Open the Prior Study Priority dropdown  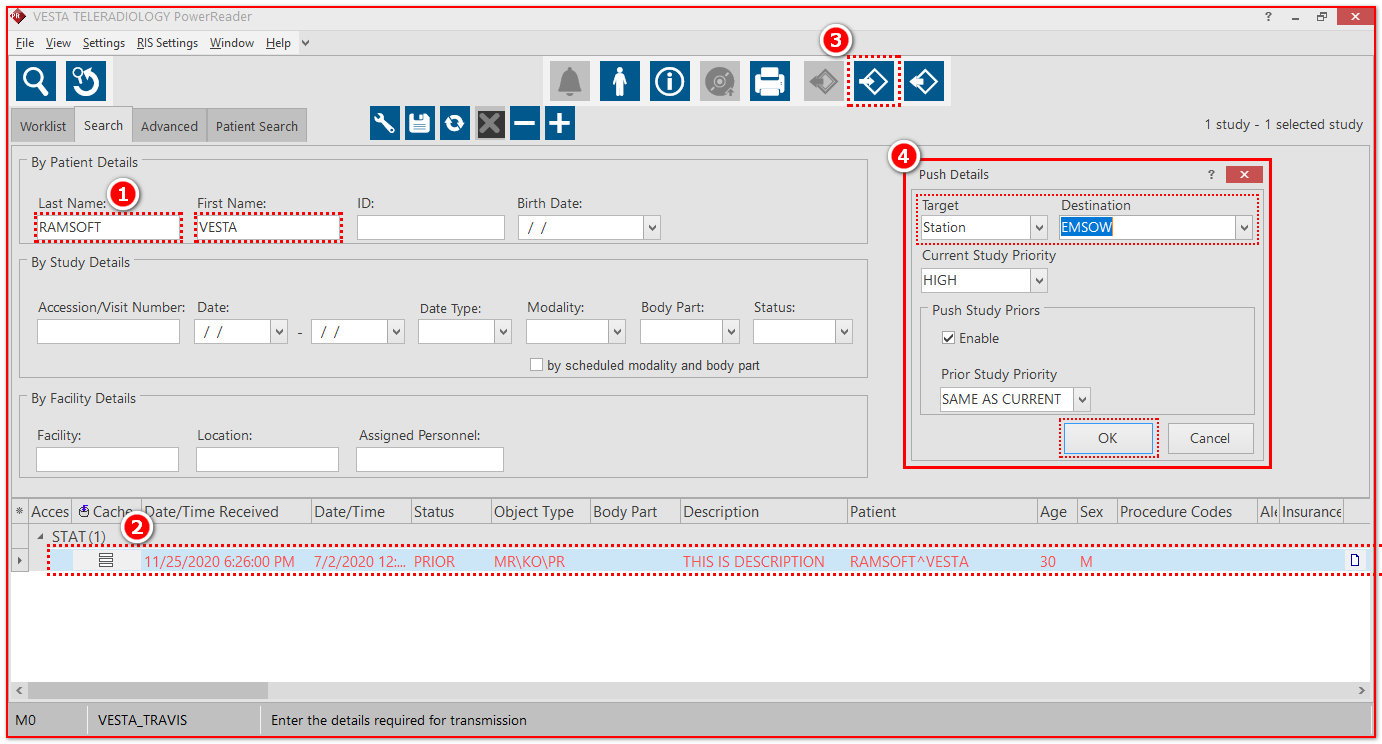tap(1082, 399)
